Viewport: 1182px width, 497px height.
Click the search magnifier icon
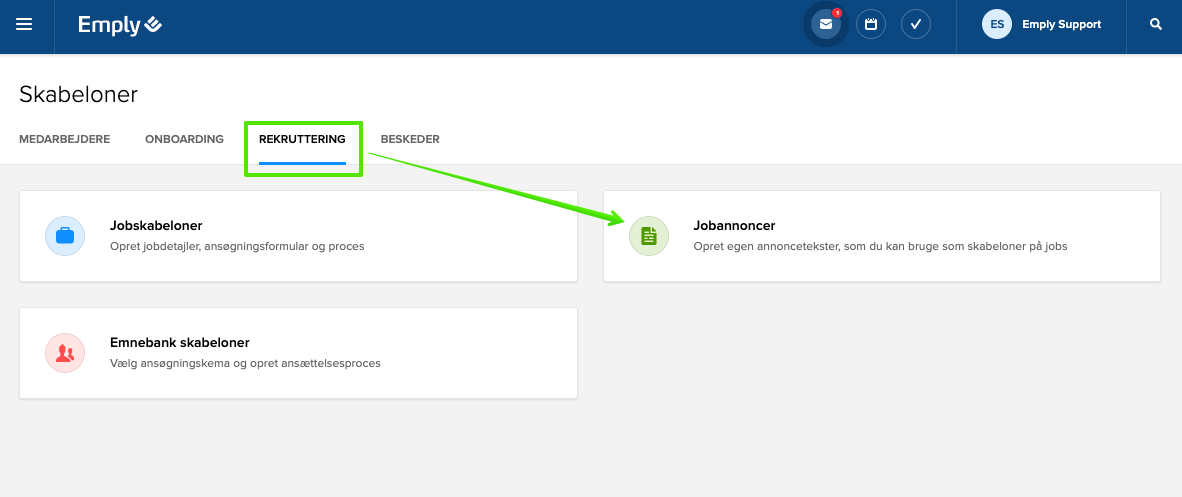1156,25
